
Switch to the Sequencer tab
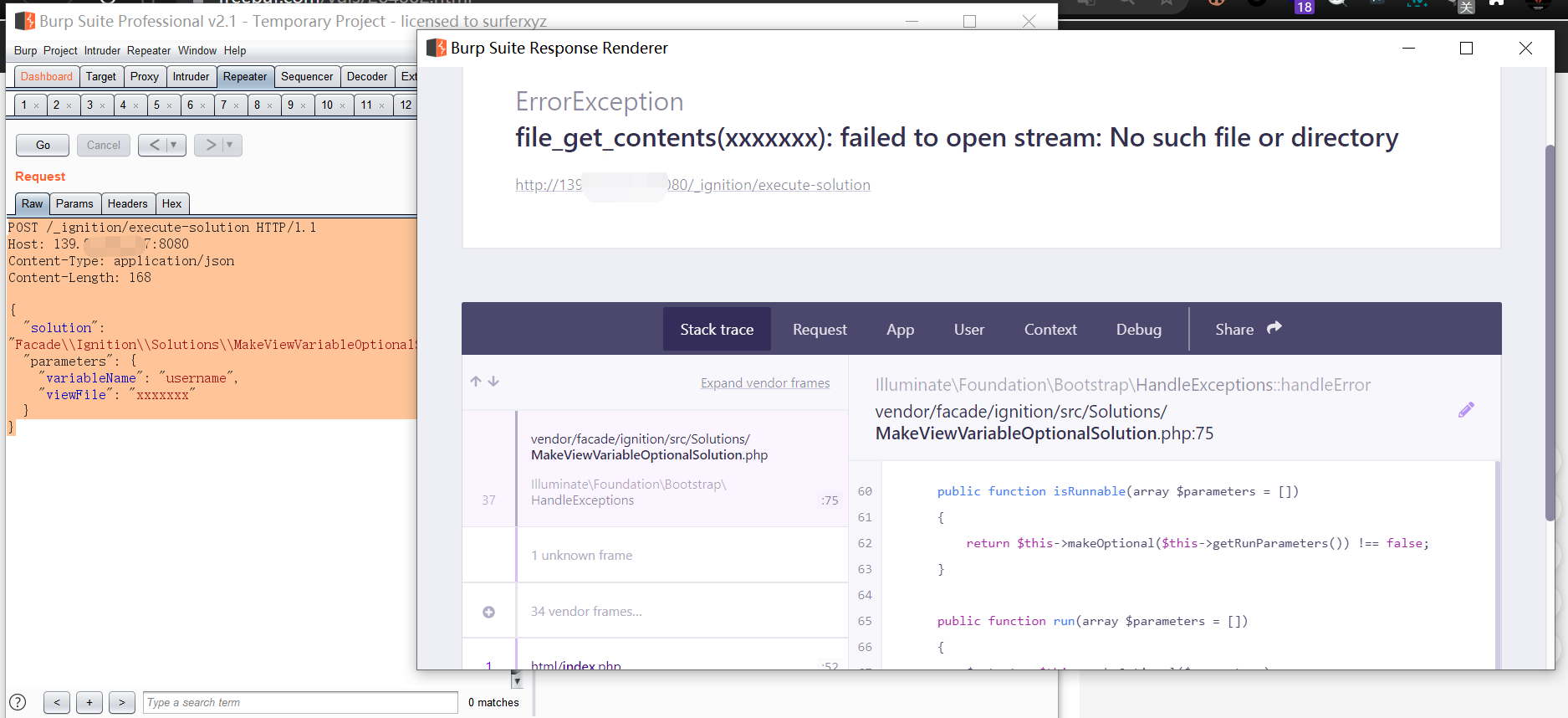click(307, 76)
